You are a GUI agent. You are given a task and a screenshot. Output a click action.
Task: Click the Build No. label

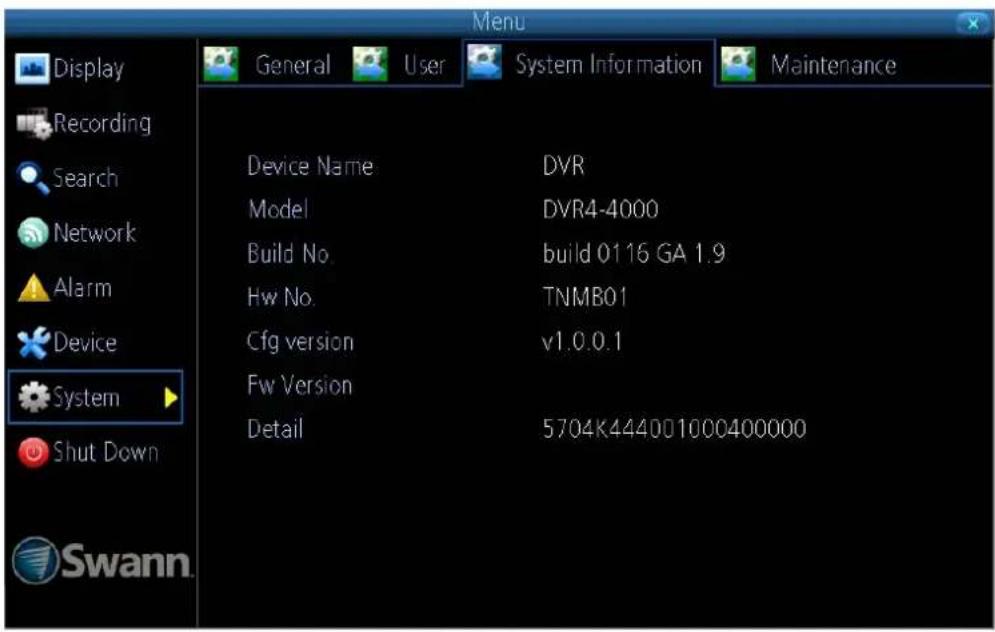(289, 254)
